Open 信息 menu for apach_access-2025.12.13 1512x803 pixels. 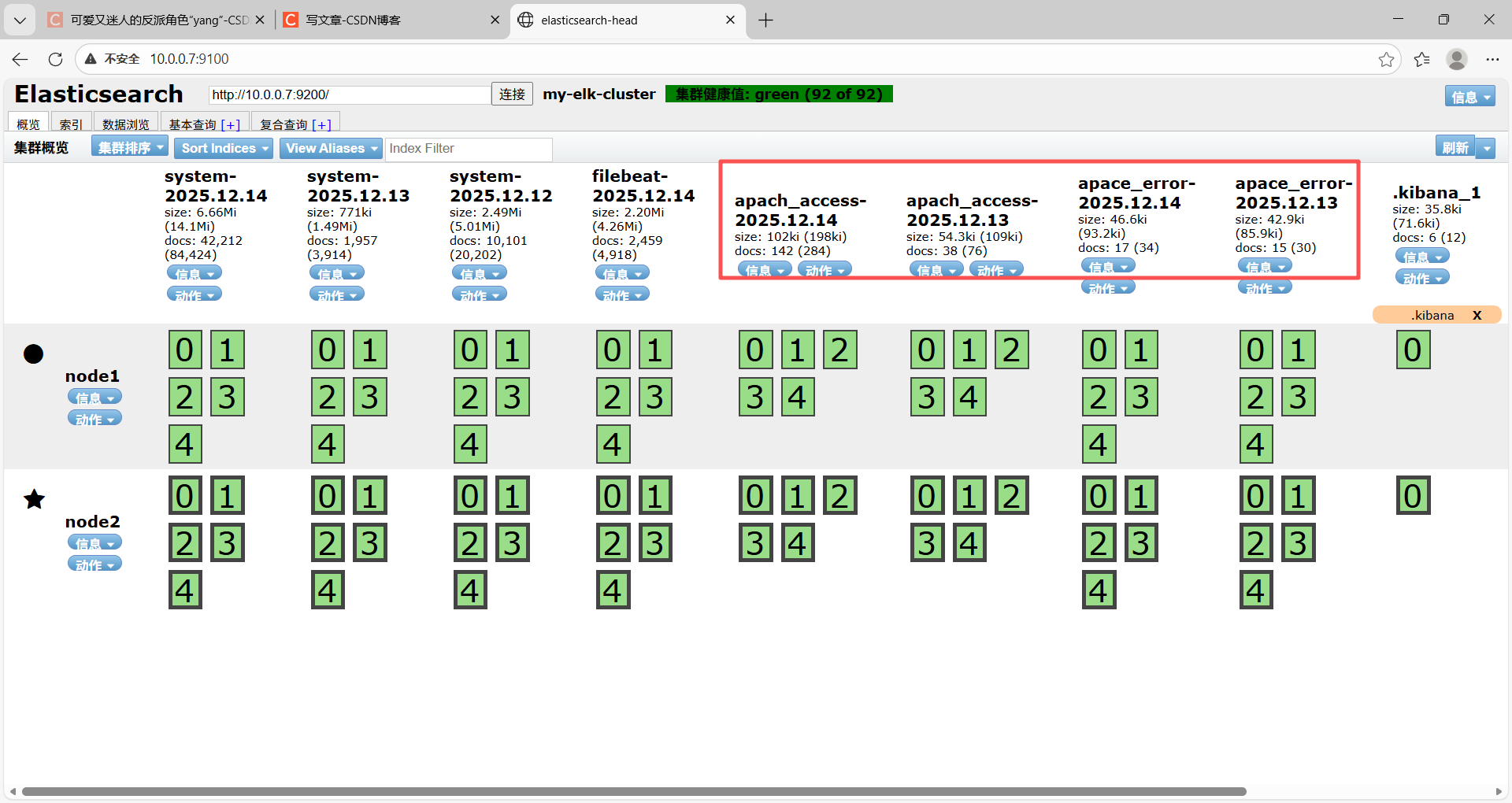[x=936, y=270]
